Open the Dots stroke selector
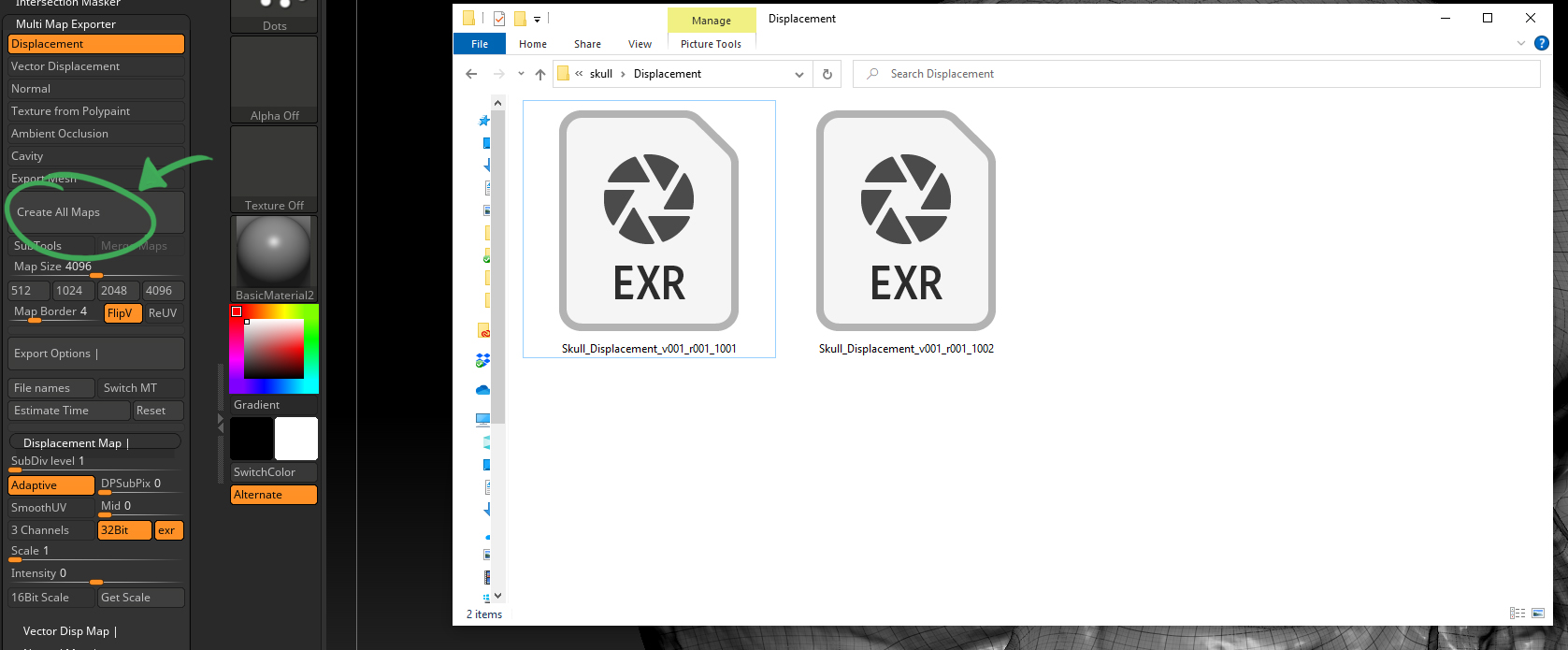1568x650 pixels. click(274, 16)
